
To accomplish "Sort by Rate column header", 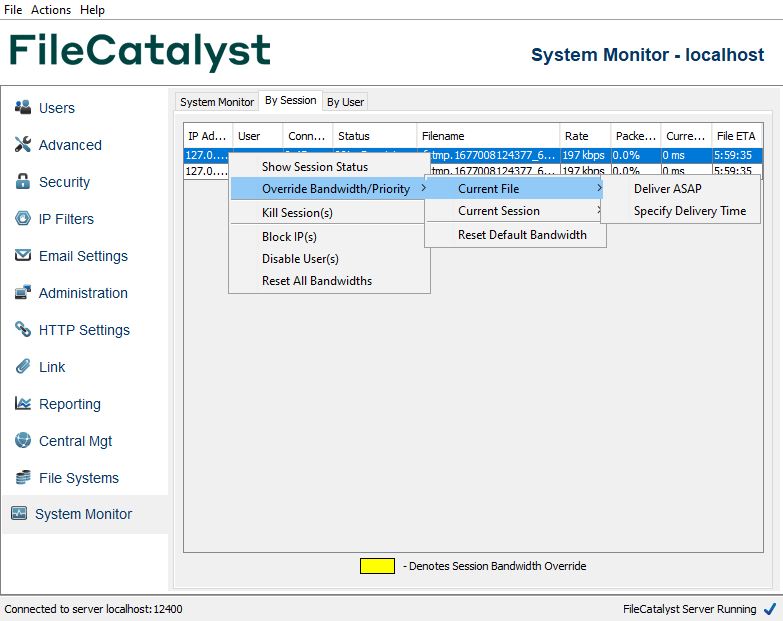I will [x=585, y=136].
